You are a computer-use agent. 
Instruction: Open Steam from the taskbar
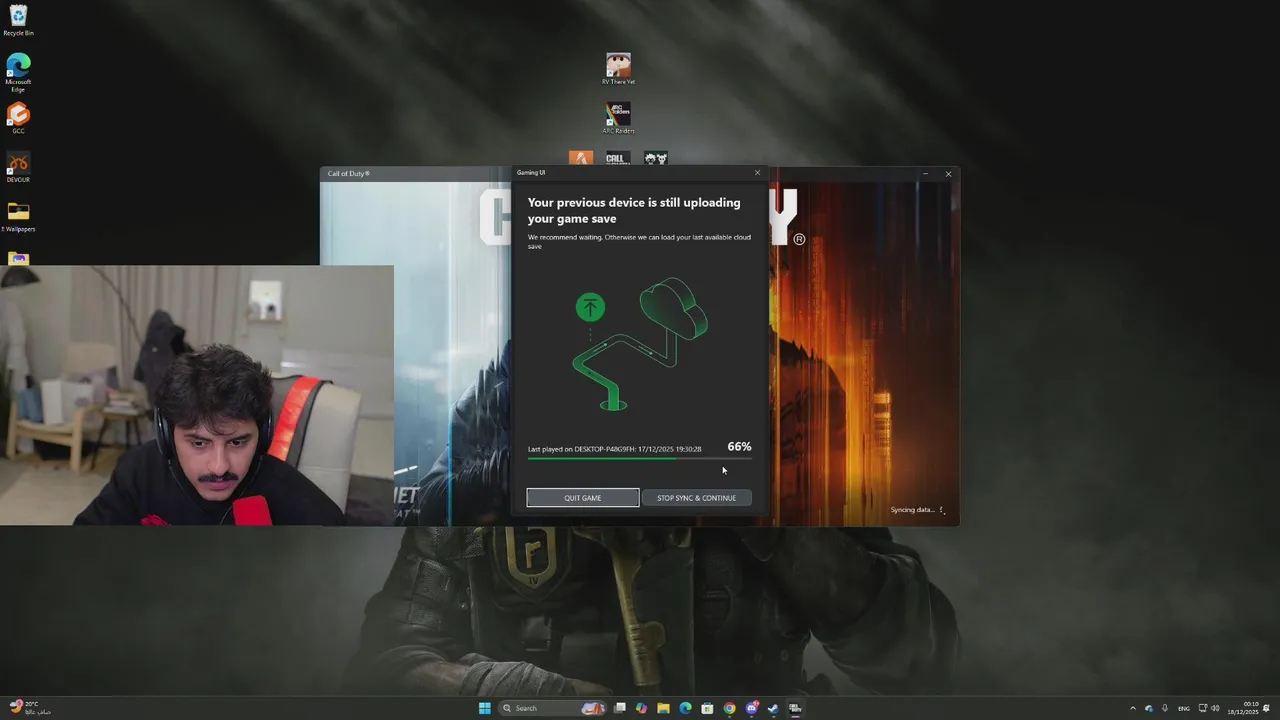coord(773,708)
